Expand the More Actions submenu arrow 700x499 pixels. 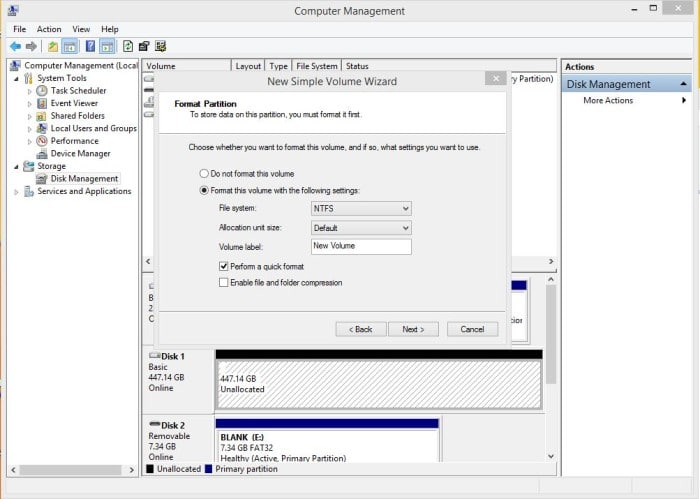[683, 100]
